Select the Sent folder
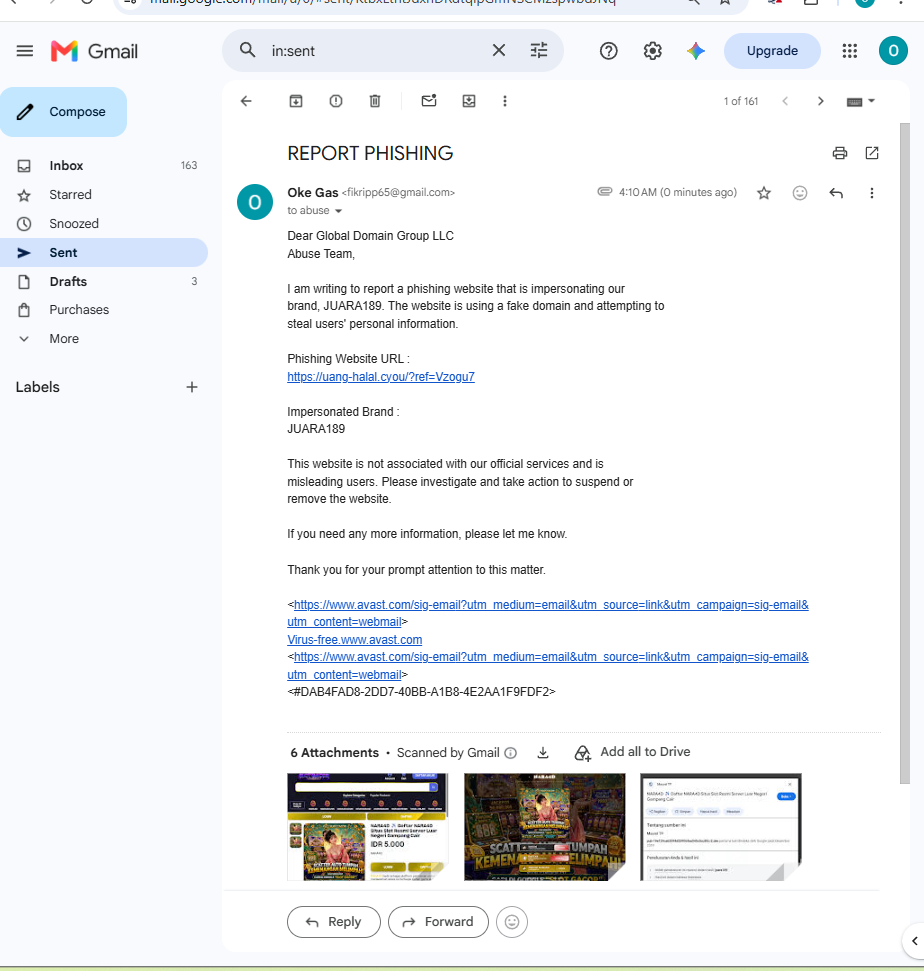 (104, 253)
